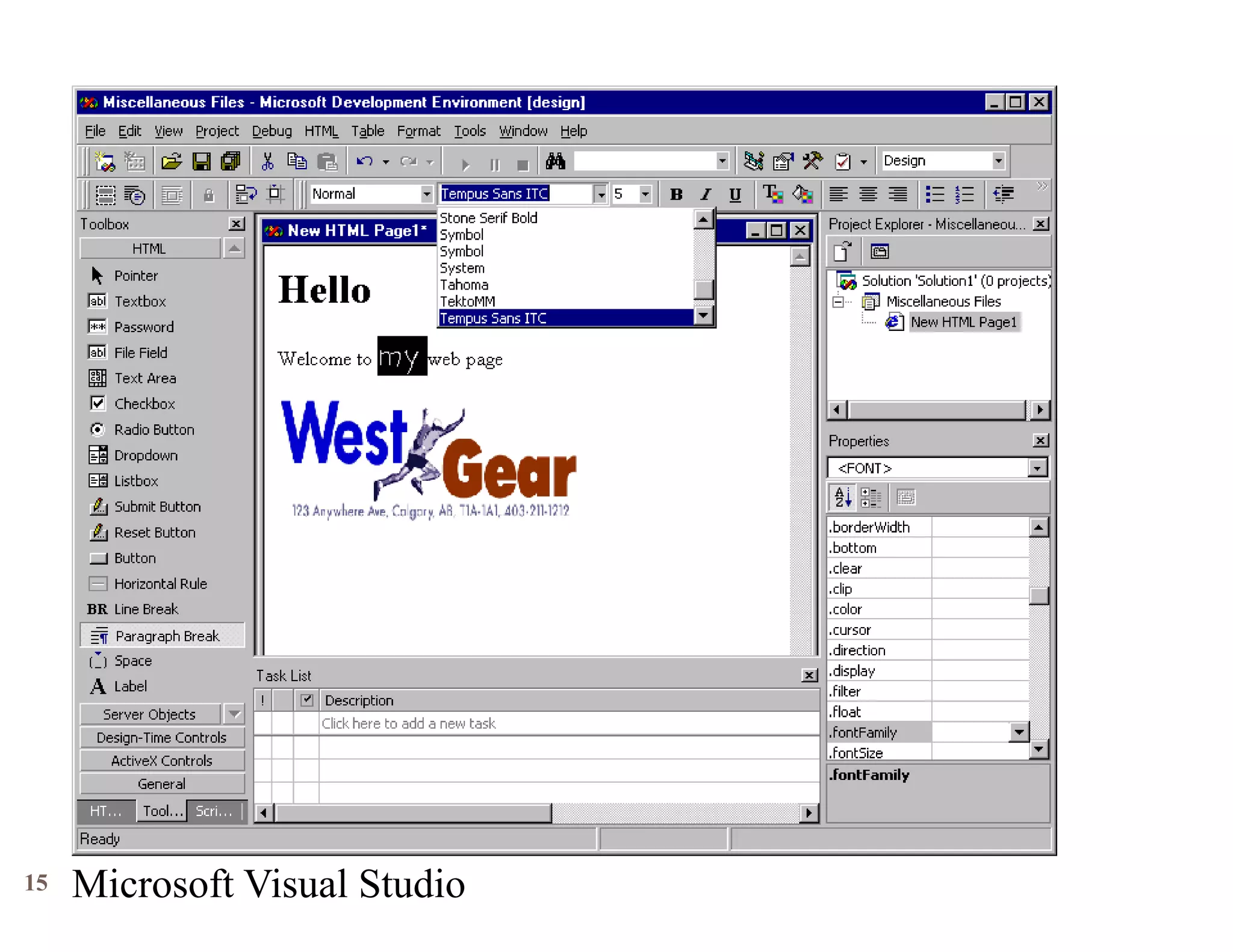Open the HTML menu
Viewport: 1233px width, 952px height.
pyautogui.click(x=321, y=131)
